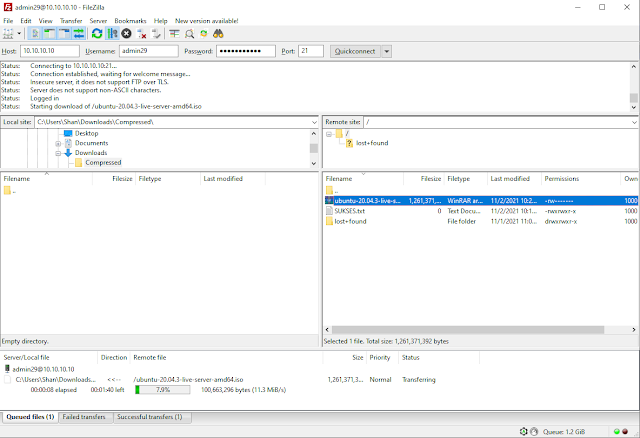The width and height of the screenshot is (640, 438).
Task: Click the remote root folder icon
Action: 339,133
